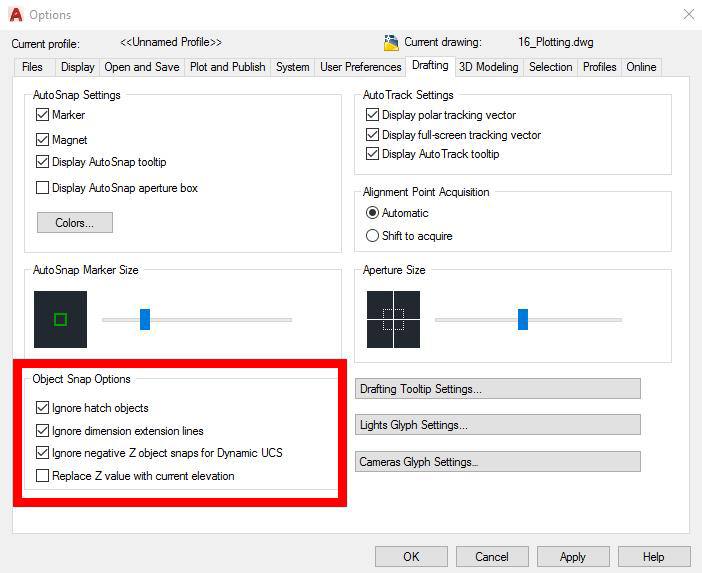
Task: Go to the Profiles tab
Action: 599,67
